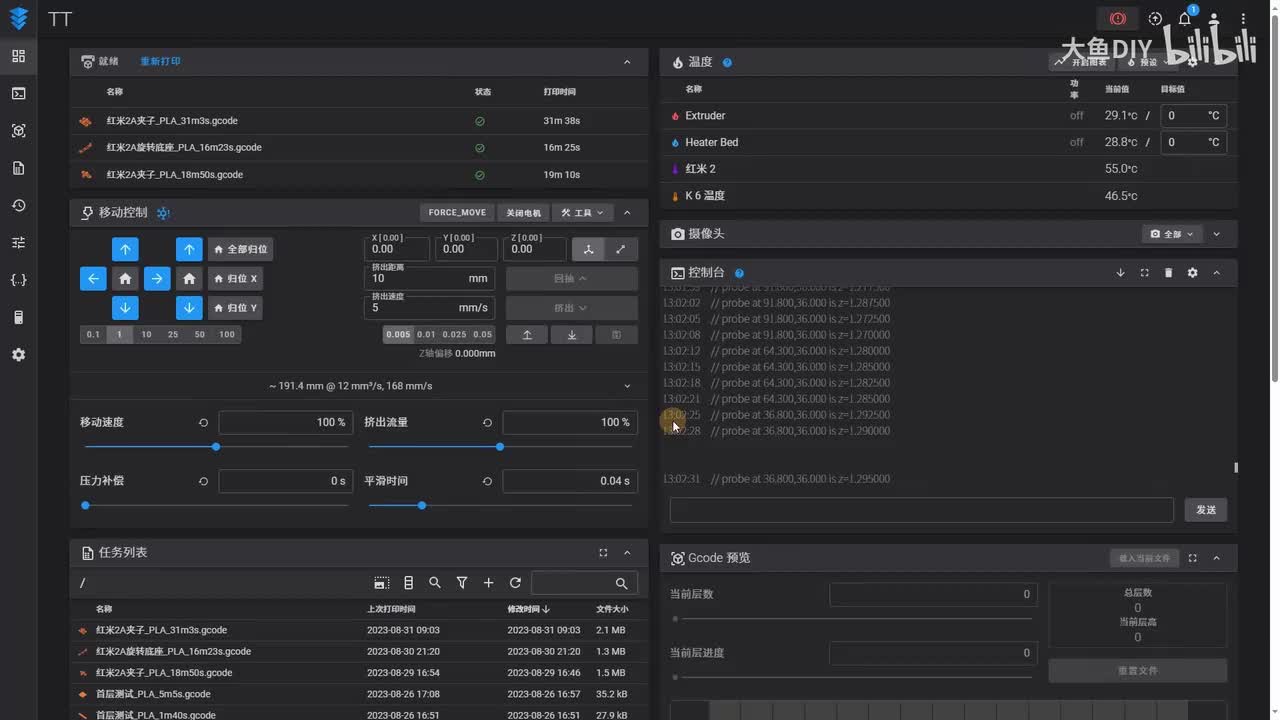Open the dashboard page from the sidebar
The image size is (1280, 720).
click(18, 56)
